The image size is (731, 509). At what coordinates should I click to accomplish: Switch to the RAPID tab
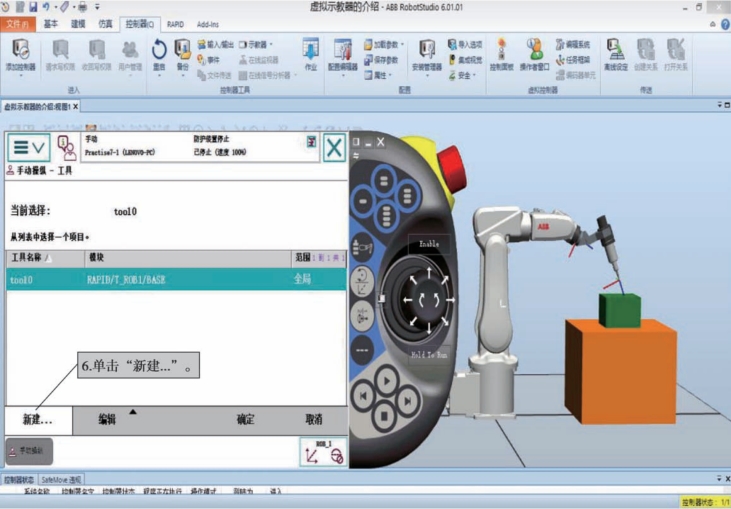175,24
